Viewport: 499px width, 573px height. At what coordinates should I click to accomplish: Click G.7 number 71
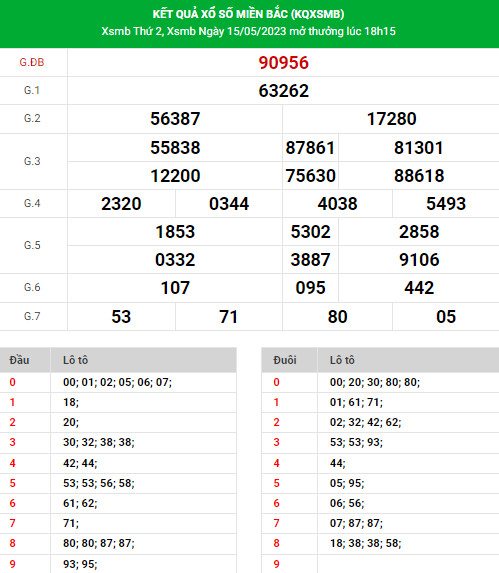pyautogui.click(x=229, y=317)
